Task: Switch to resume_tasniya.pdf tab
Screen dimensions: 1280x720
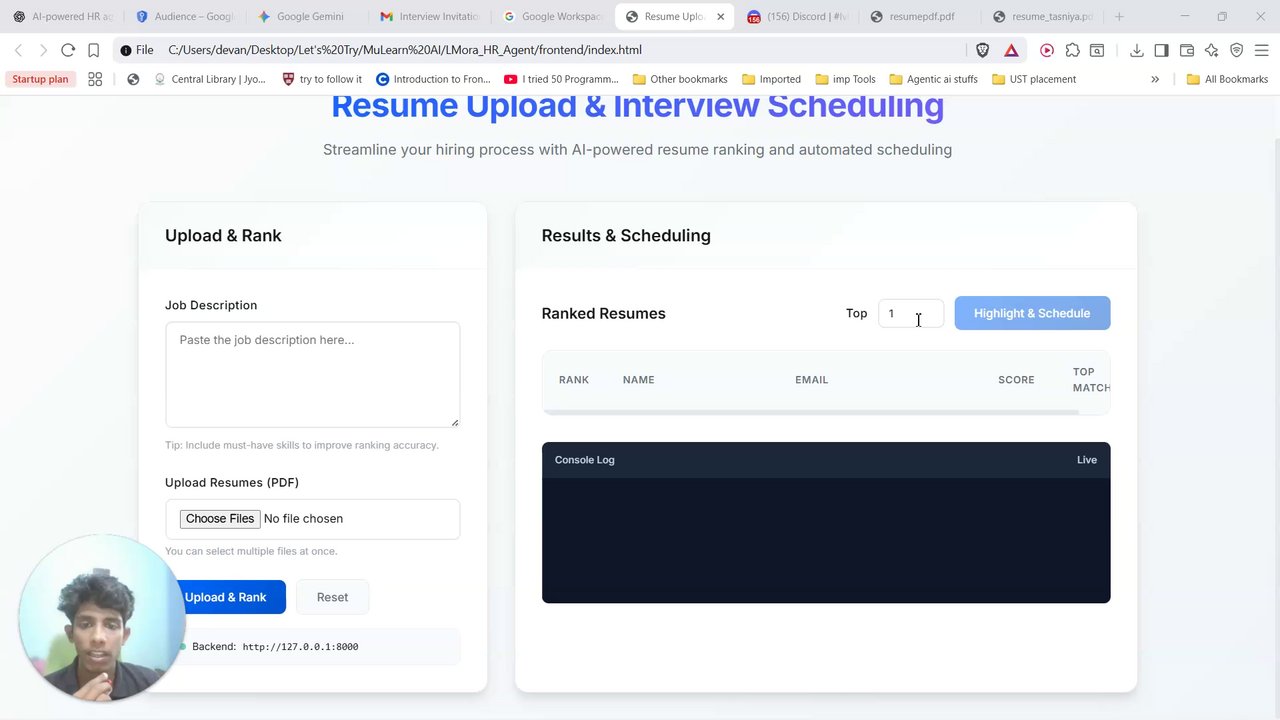Action: pos(1043,16)
